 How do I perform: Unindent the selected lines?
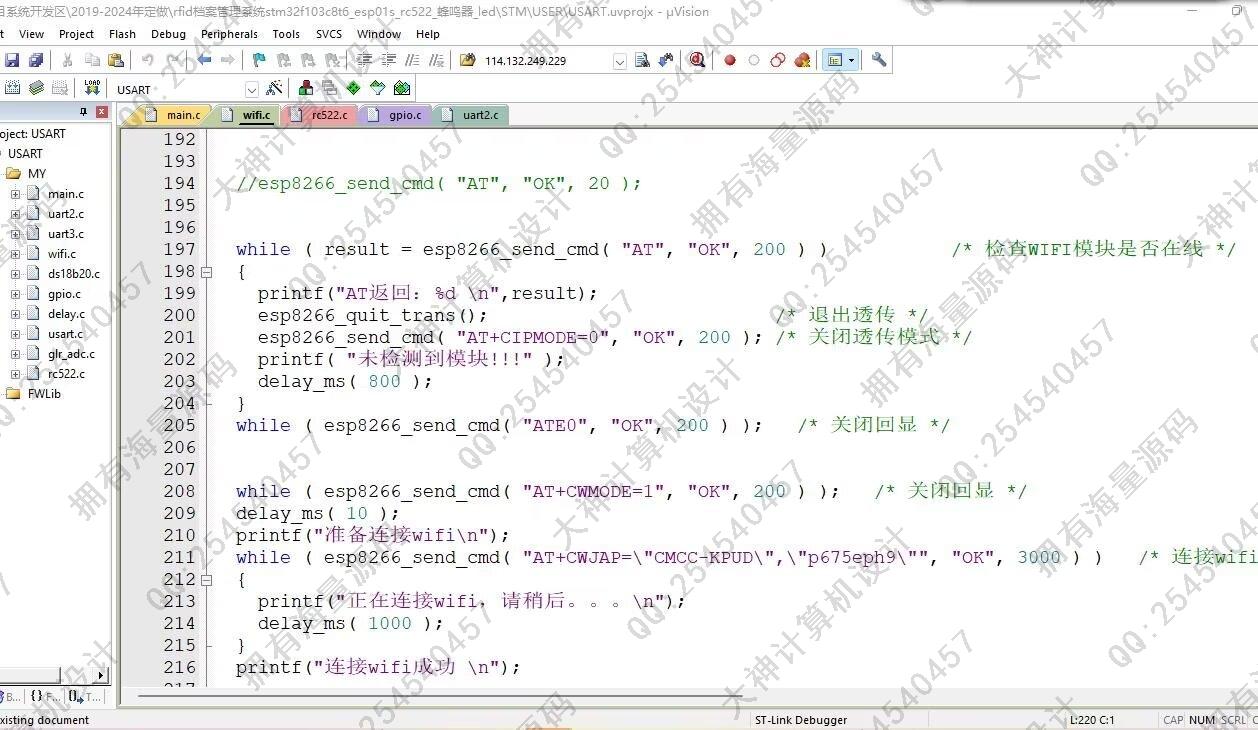click(389, 60)
